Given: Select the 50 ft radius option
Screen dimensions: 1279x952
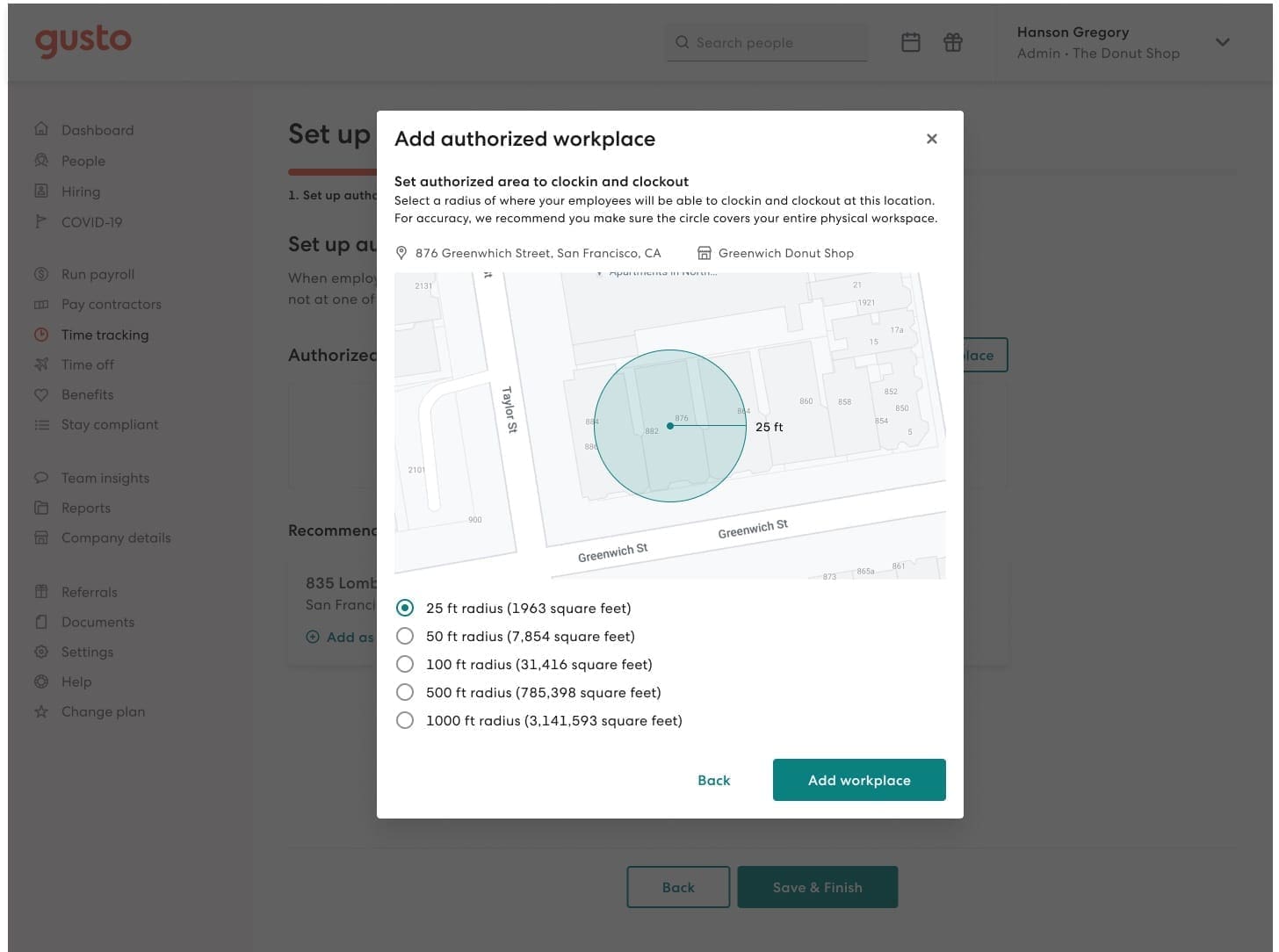Looking at the screenshot, I should click(x=405, y=636).
